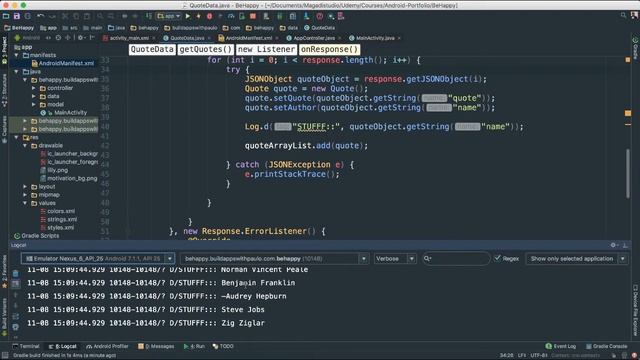The height and width of the screenshot is (360, 640).
Task: Click the Open folder toolbar icon
Action: (x=6, y=16)
